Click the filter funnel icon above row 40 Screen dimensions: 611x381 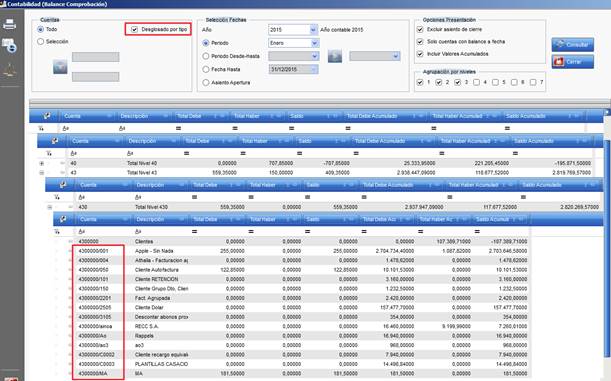tap(49, 153)
